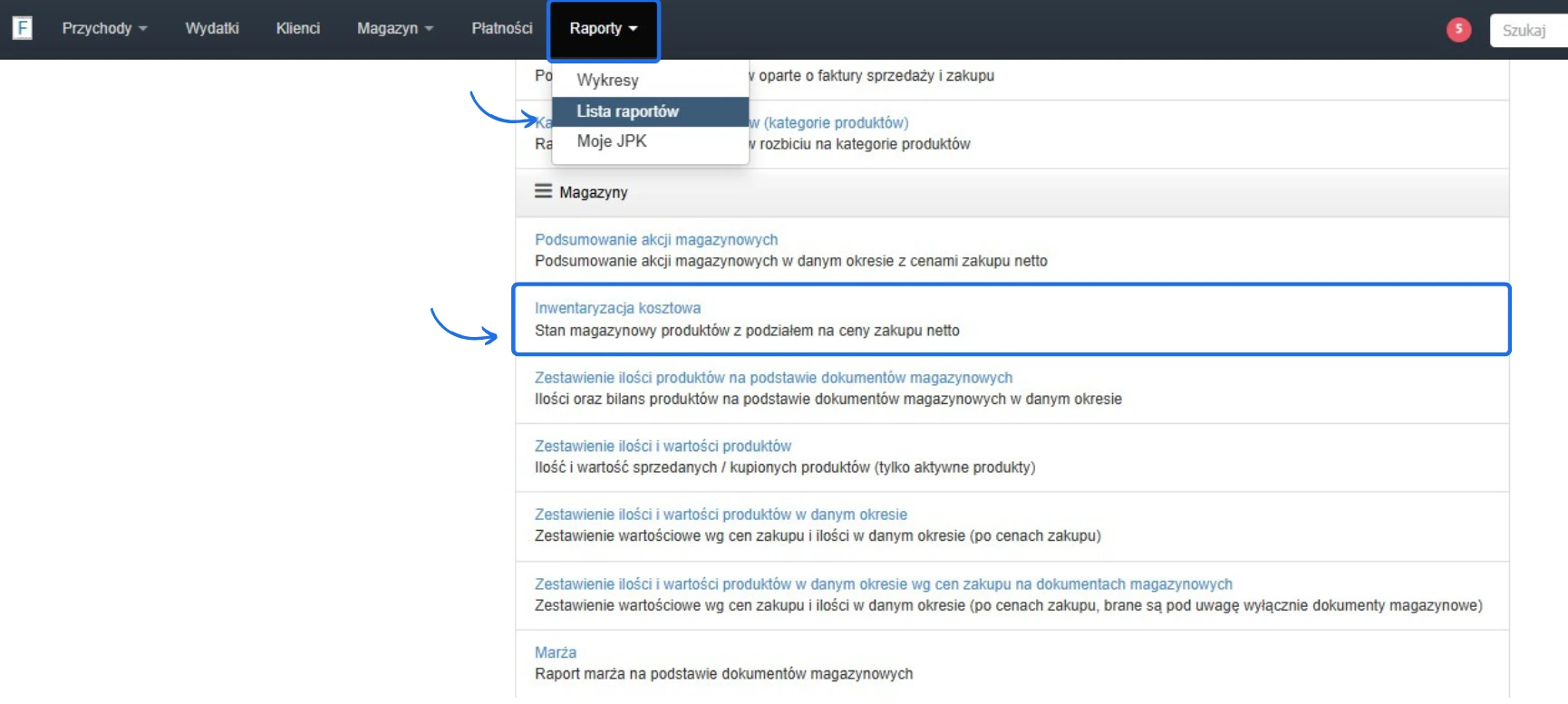Open report wg cen zakupu na dokumentach magazynowych
The width and height of the screenshot is (1568, 704).
884,583
